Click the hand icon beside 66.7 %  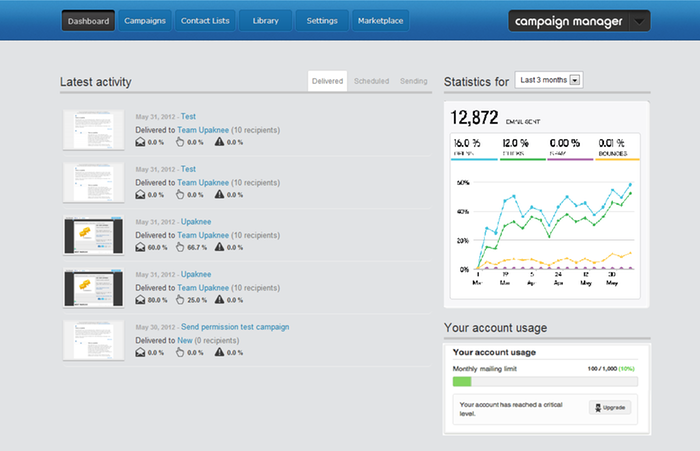[x=180, y=247]
